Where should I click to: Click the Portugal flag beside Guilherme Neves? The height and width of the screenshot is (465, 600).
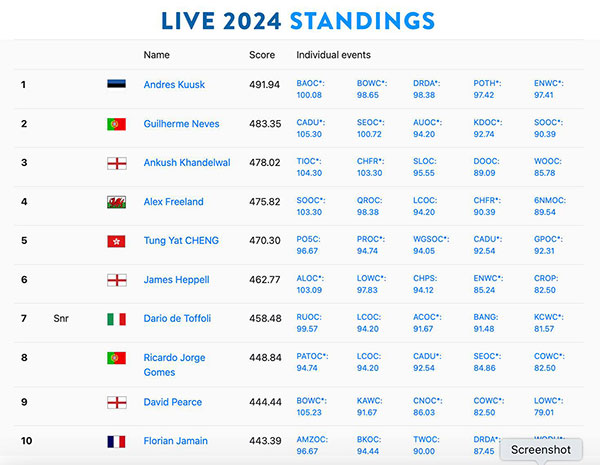116,124
